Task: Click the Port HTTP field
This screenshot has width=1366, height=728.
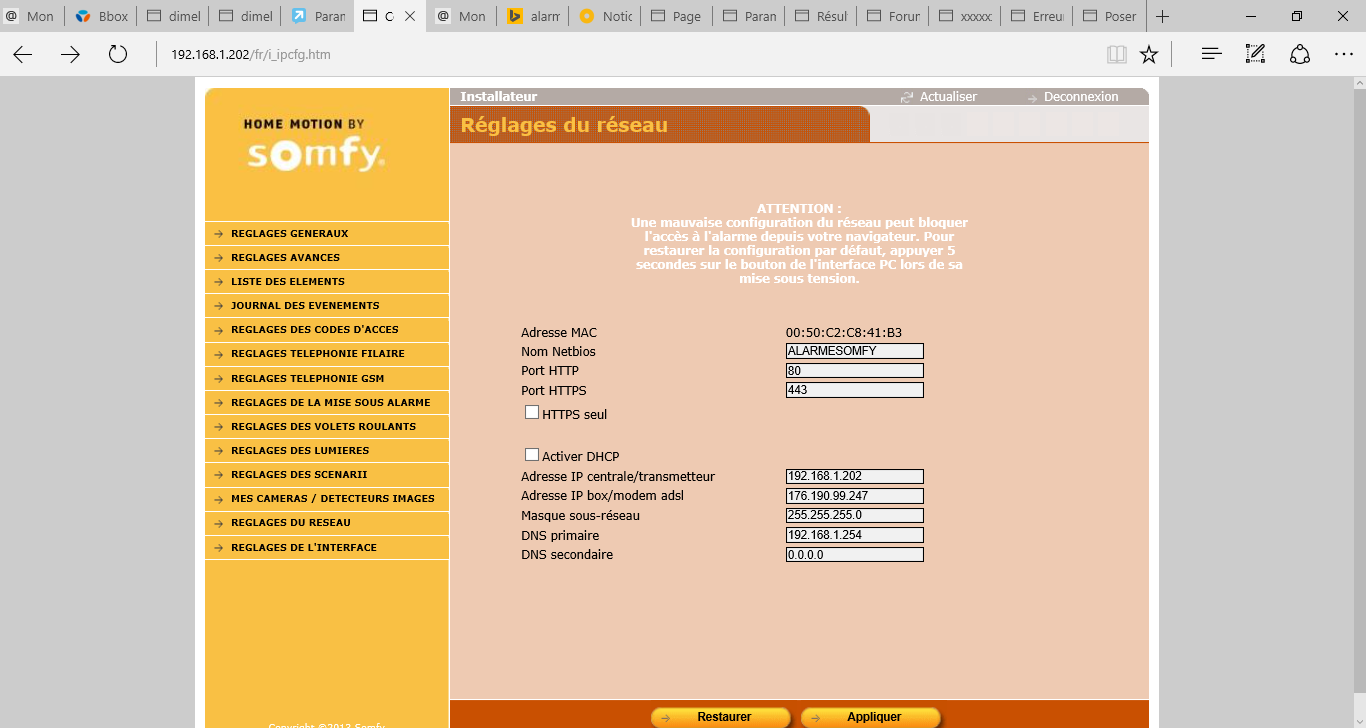Action: pyautogui.click(x=855, y=371)
